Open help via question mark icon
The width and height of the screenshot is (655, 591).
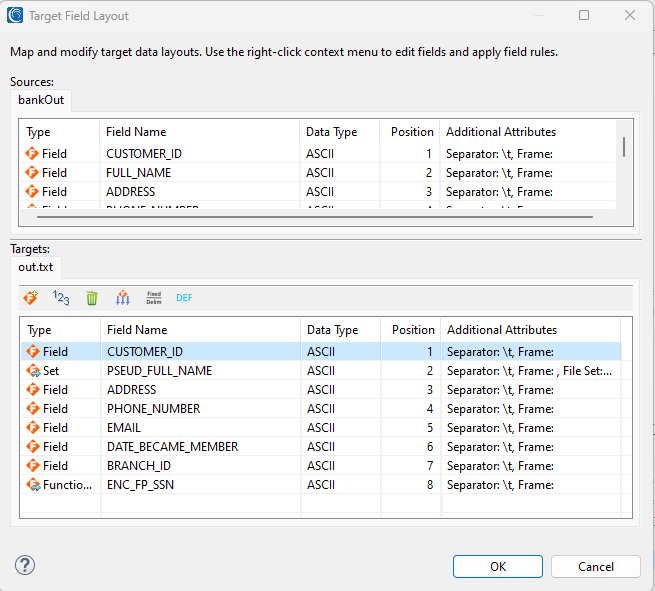pyautogui.click(x=25, y=566)
